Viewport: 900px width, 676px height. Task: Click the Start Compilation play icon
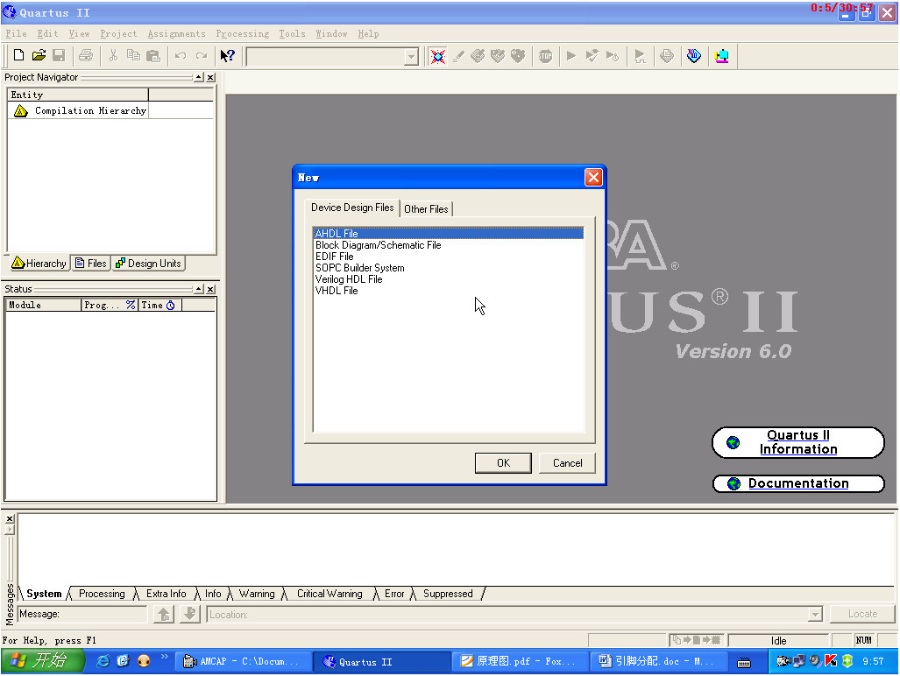pos(571,56)
